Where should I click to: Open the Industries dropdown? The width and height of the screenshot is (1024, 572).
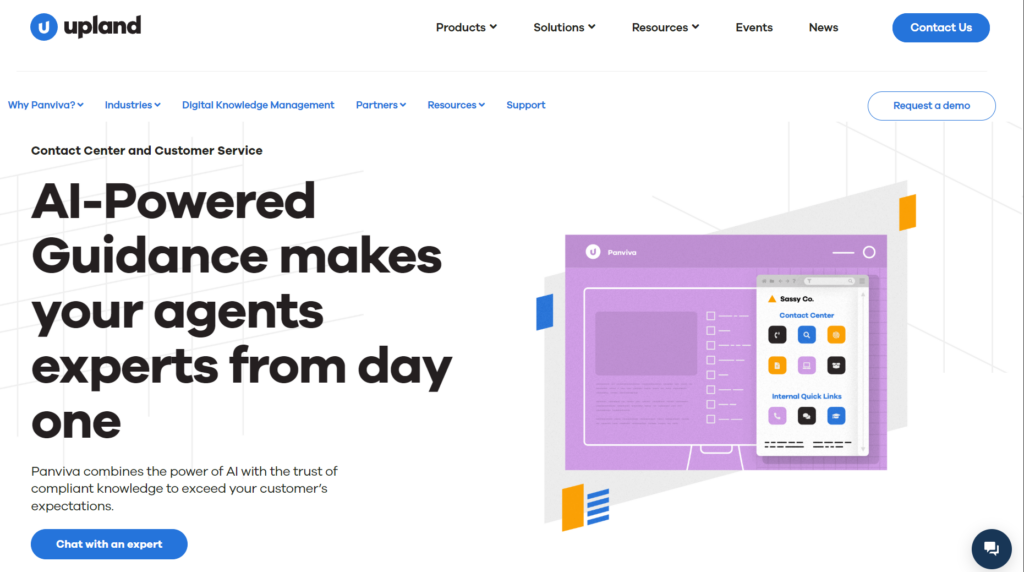pos(133,105)
